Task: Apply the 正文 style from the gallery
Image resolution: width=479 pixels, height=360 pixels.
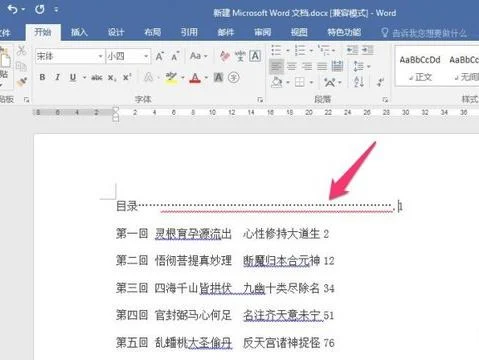Action: [420, 67]
